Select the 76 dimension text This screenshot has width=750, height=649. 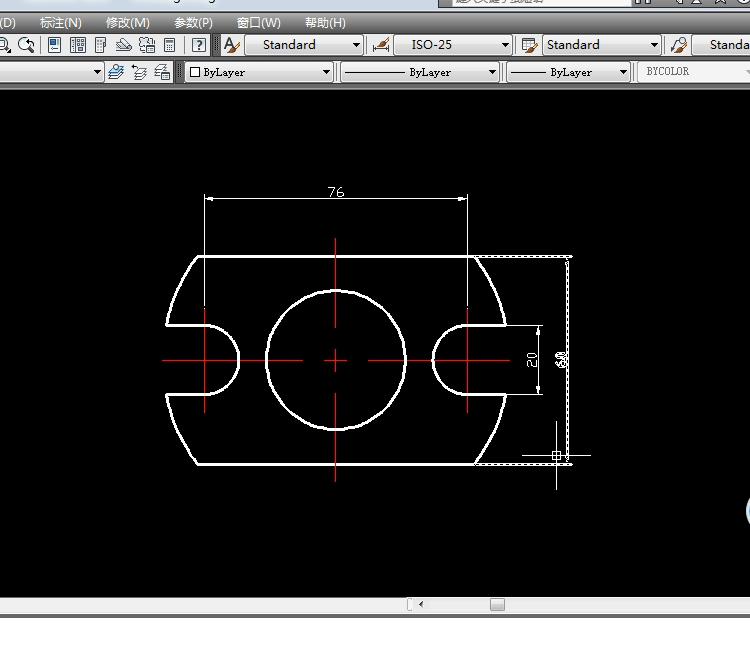[x=336, y=192]
